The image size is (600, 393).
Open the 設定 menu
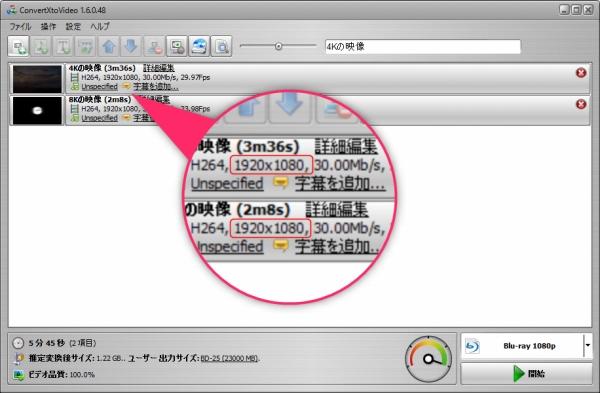click(x=73, y=26)
